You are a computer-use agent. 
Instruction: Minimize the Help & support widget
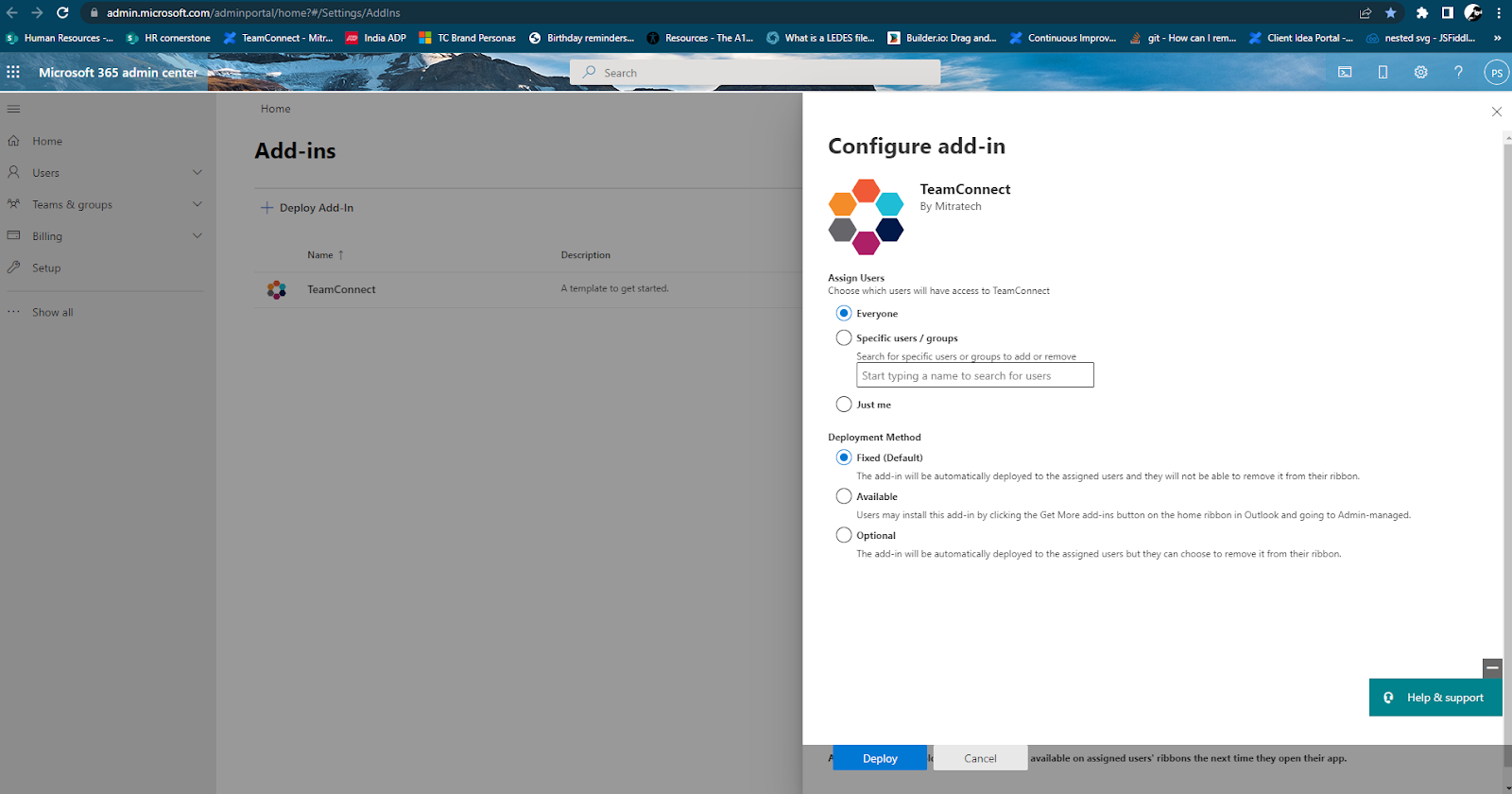[1492, 668]
